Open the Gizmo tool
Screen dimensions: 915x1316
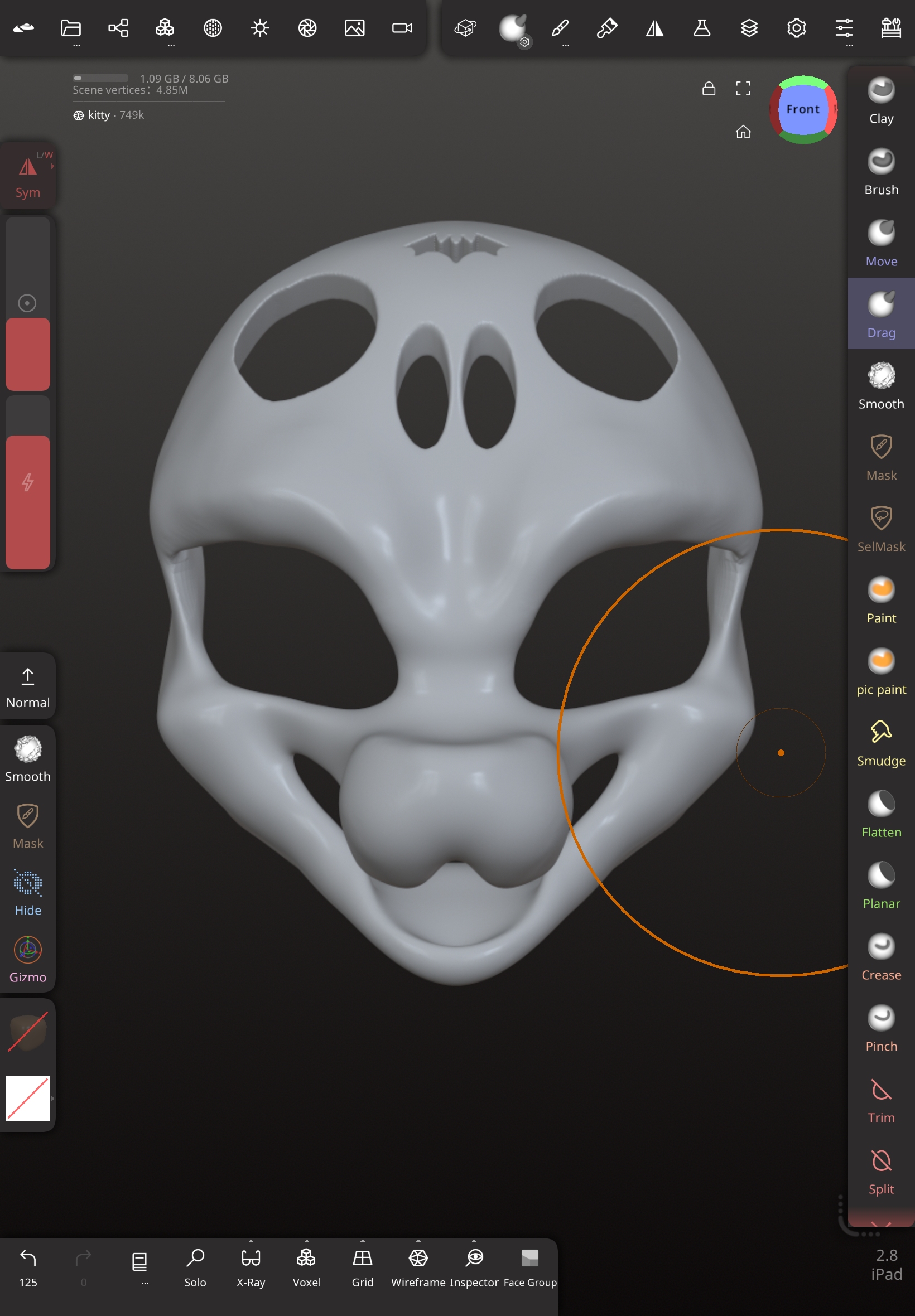point(27,959)
